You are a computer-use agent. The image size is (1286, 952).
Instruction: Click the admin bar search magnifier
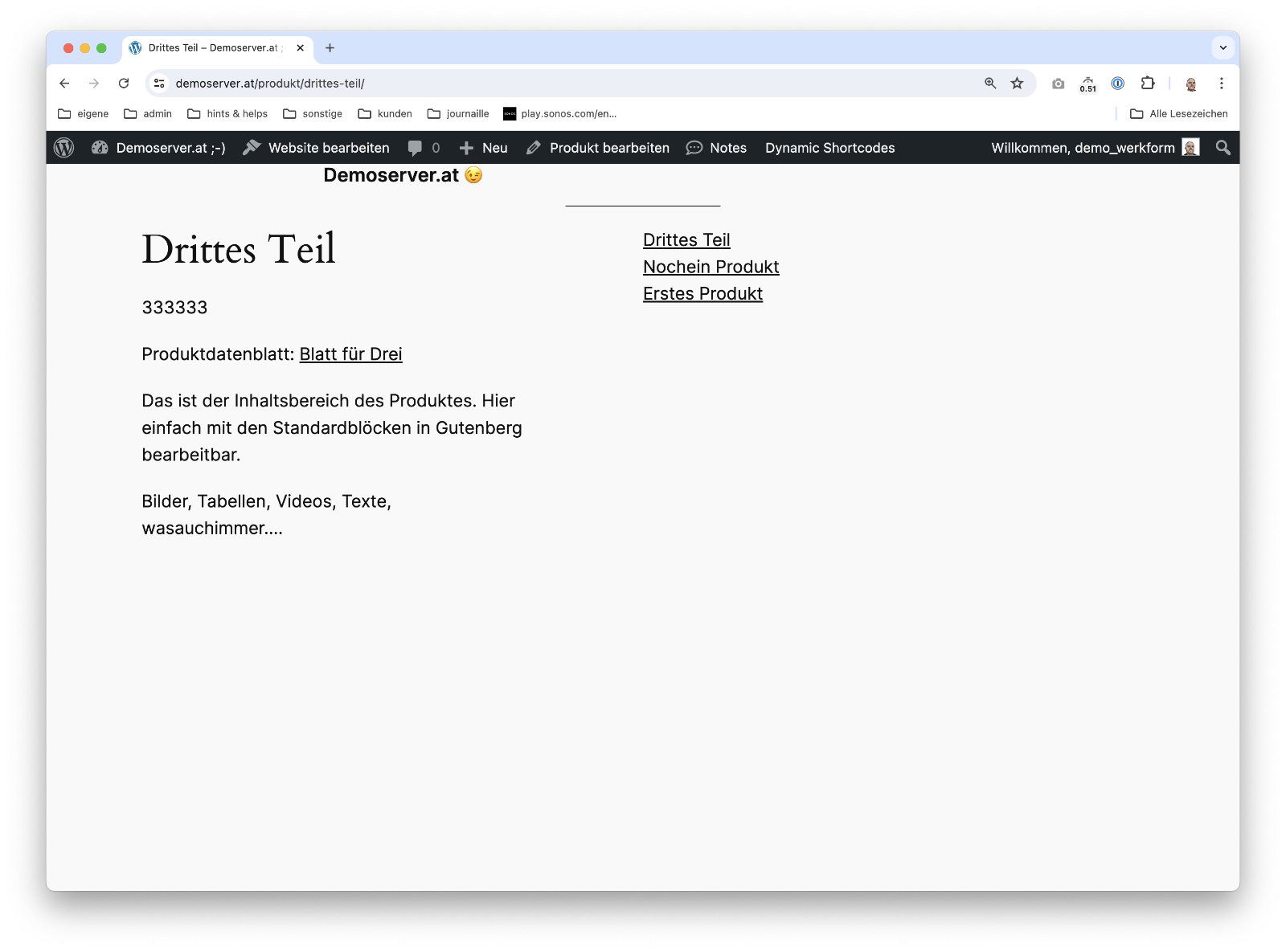click(x=1223, y=148)
